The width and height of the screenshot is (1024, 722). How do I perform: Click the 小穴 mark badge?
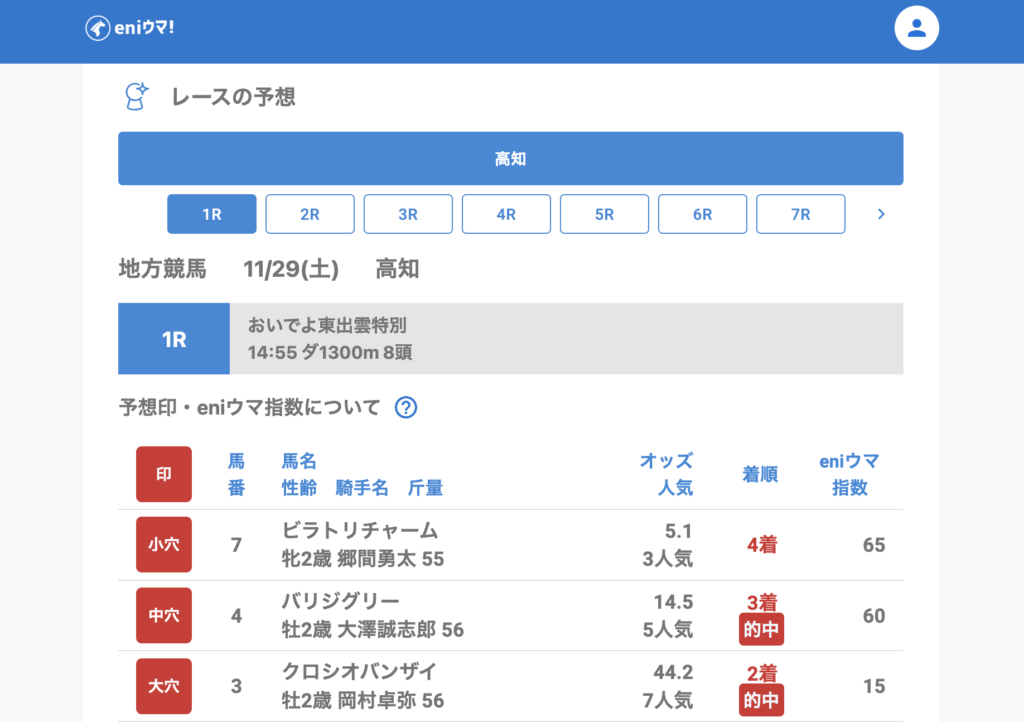point(163,545)
